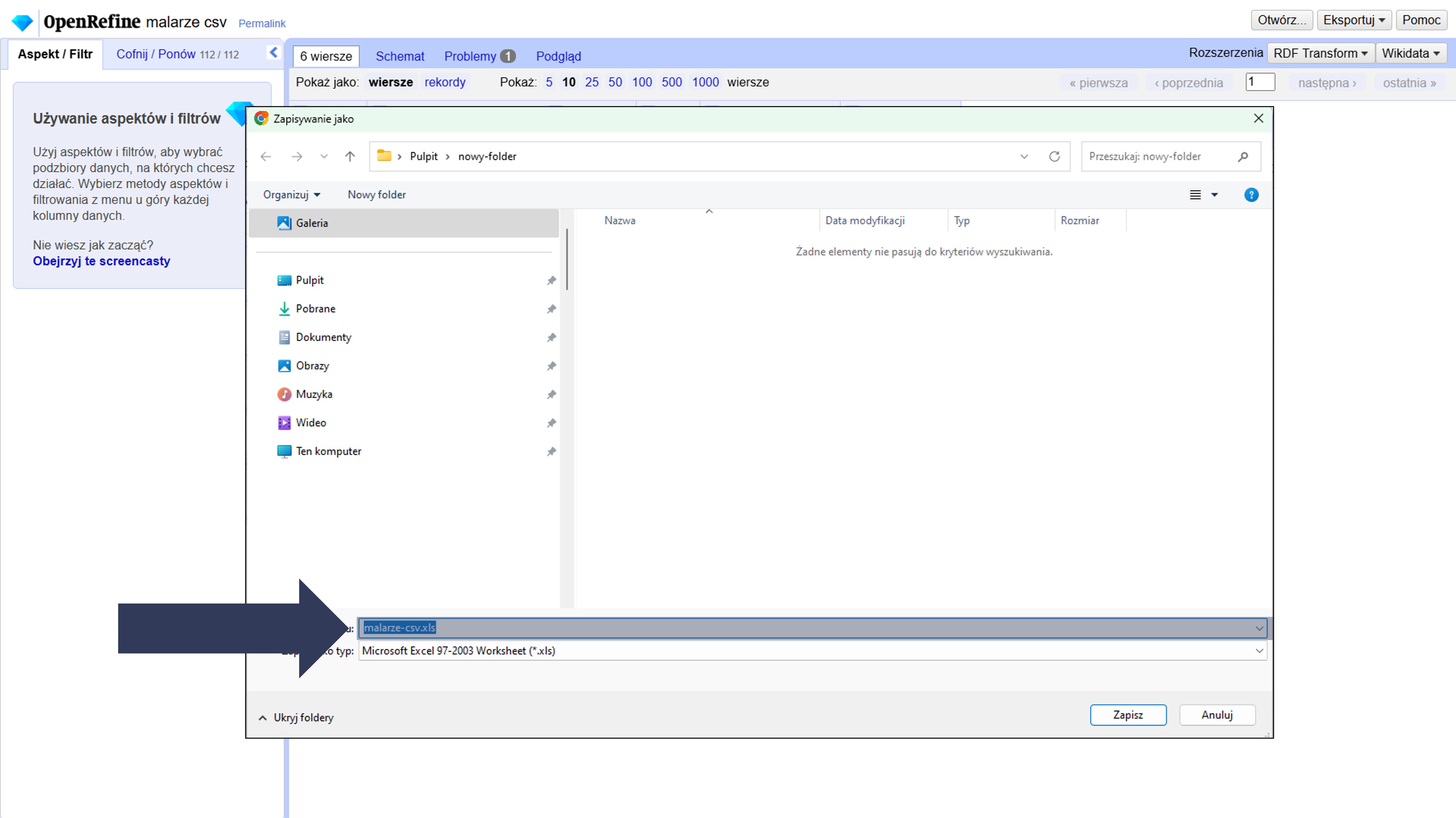Expand the file type dropdown (*.xls)
The width and height of the screenshot is (1456, 818).
point(1259,651)
